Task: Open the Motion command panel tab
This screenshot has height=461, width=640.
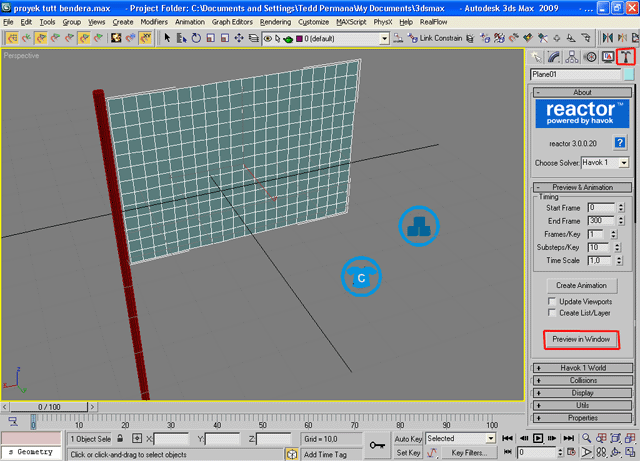Action: point(590,57)
